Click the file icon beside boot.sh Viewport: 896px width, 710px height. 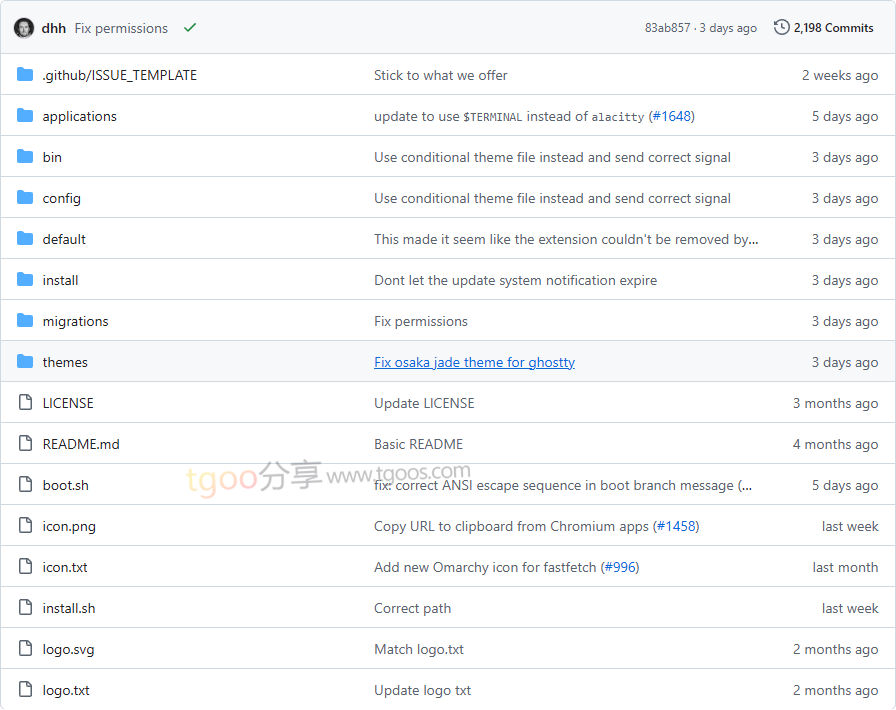[x=25, y=485]
